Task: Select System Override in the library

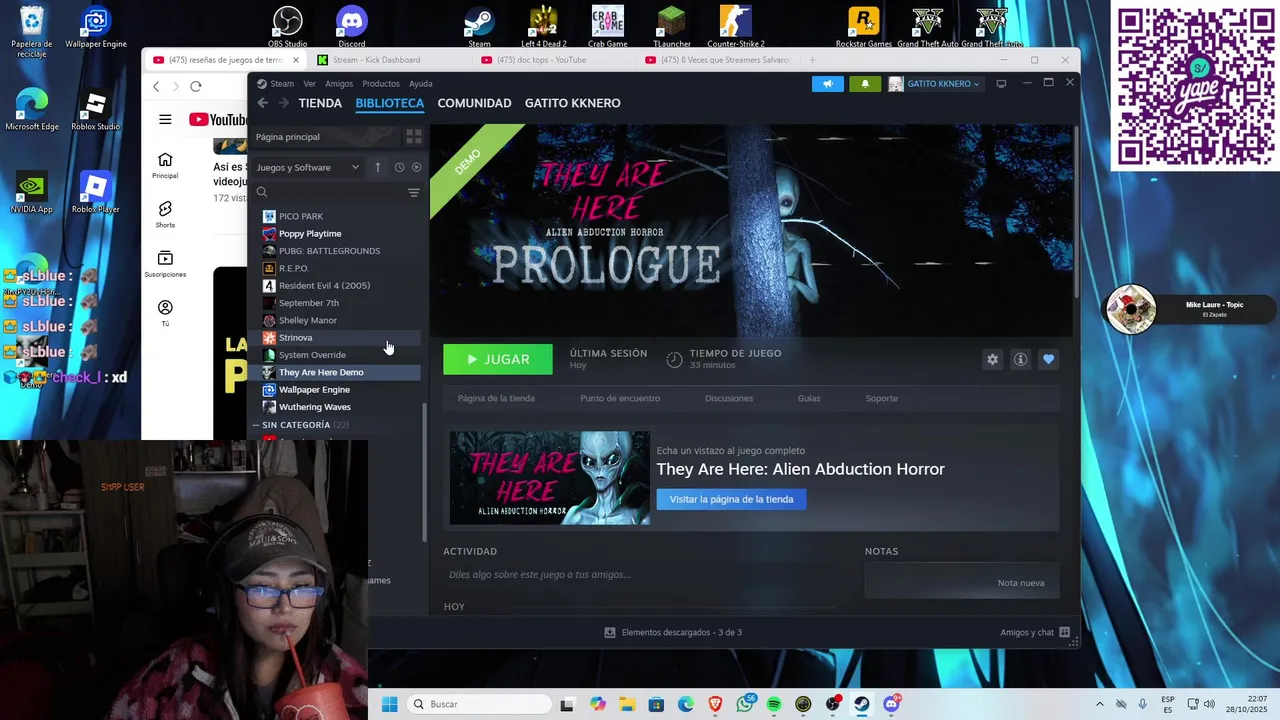Action: coord(337,355)
